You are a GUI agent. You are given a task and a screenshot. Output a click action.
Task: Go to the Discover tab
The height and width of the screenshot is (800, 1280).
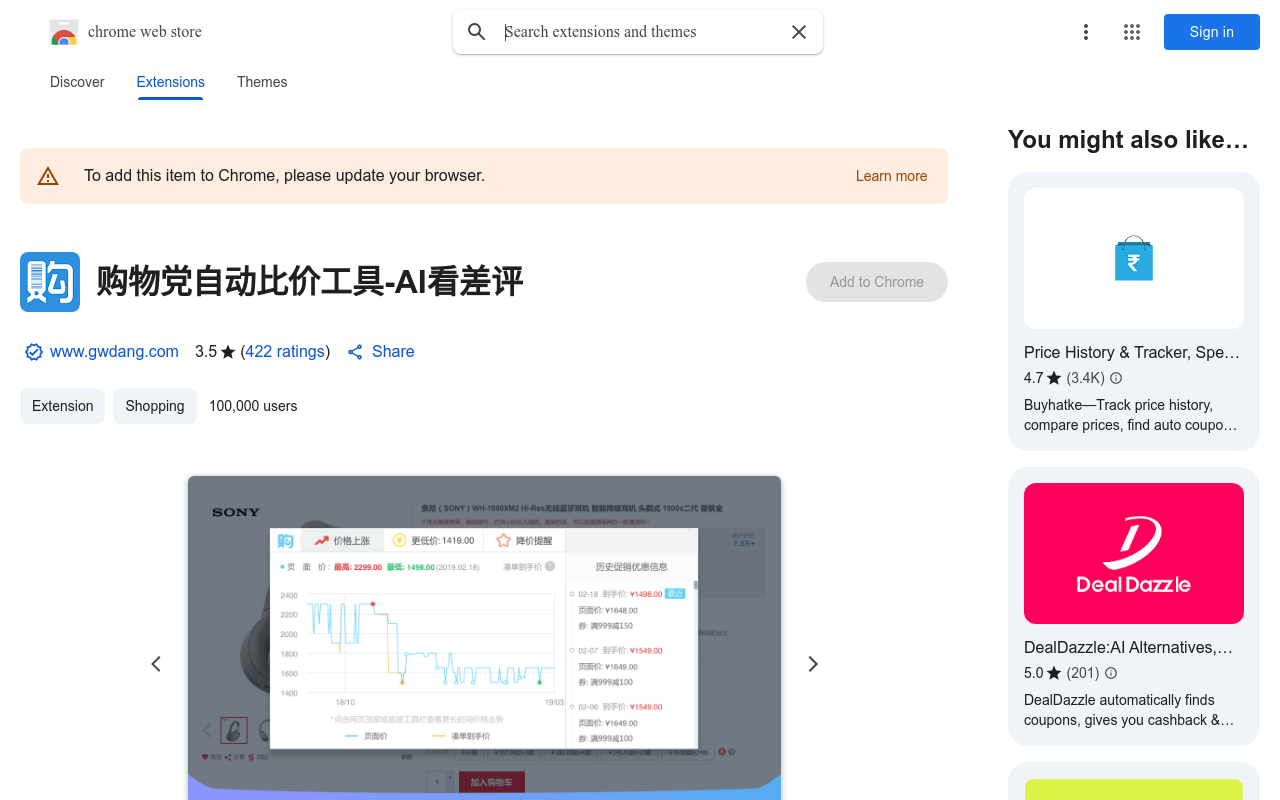77,82
